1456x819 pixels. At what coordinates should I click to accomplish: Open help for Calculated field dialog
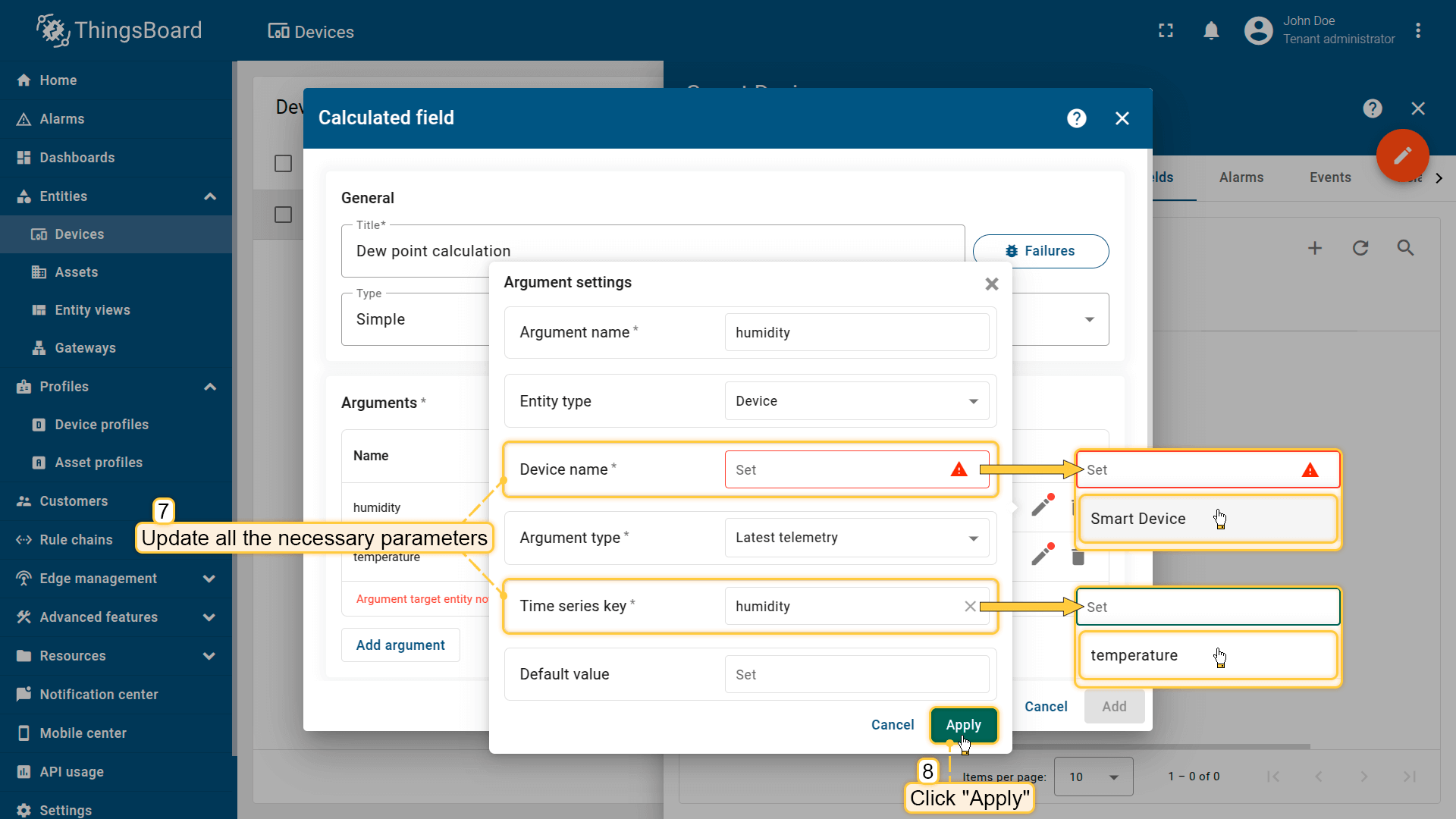tap(1076, 118)
